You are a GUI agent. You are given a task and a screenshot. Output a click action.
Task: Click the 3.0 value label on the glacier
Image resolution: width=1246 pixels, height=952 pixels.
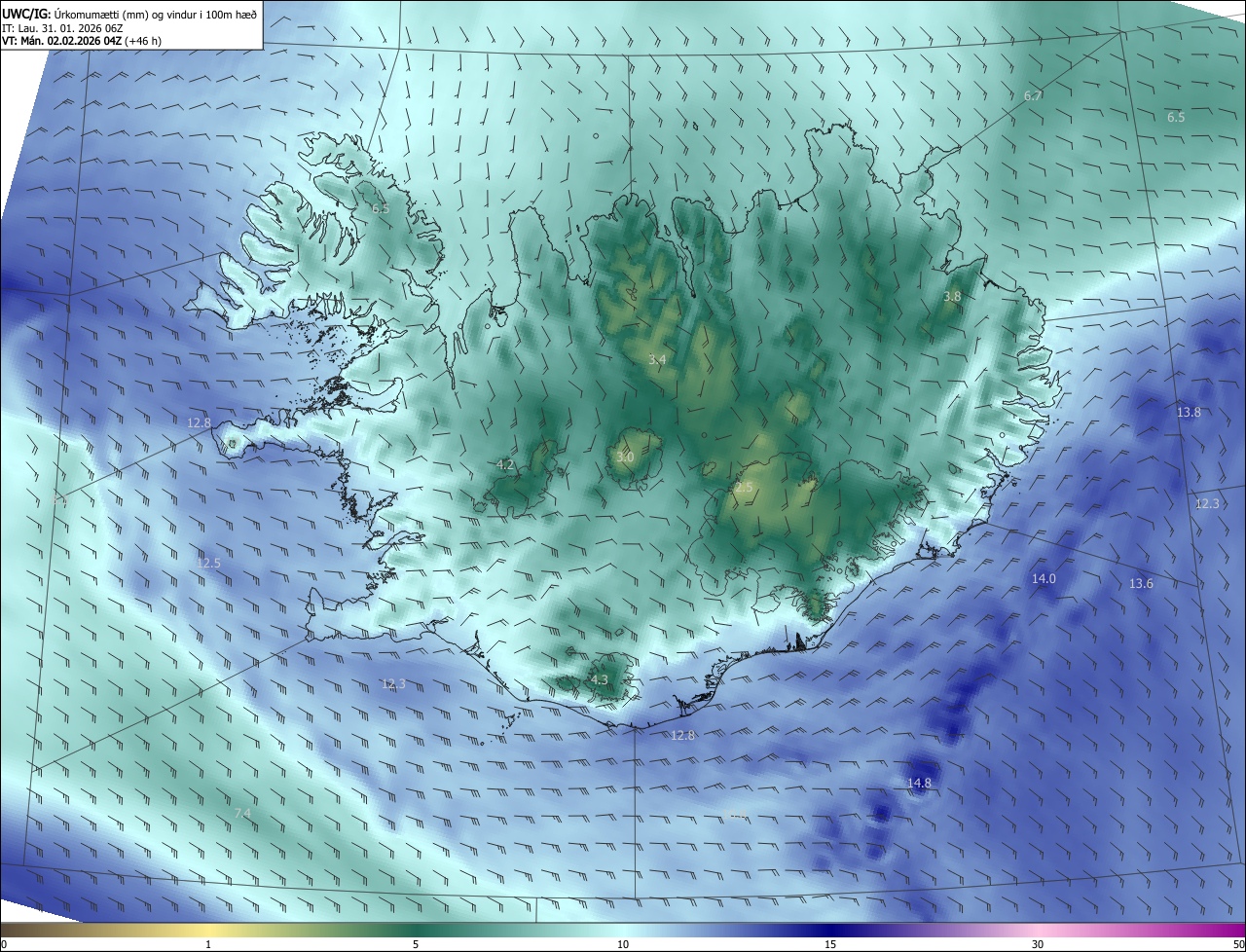click(625, 457)
